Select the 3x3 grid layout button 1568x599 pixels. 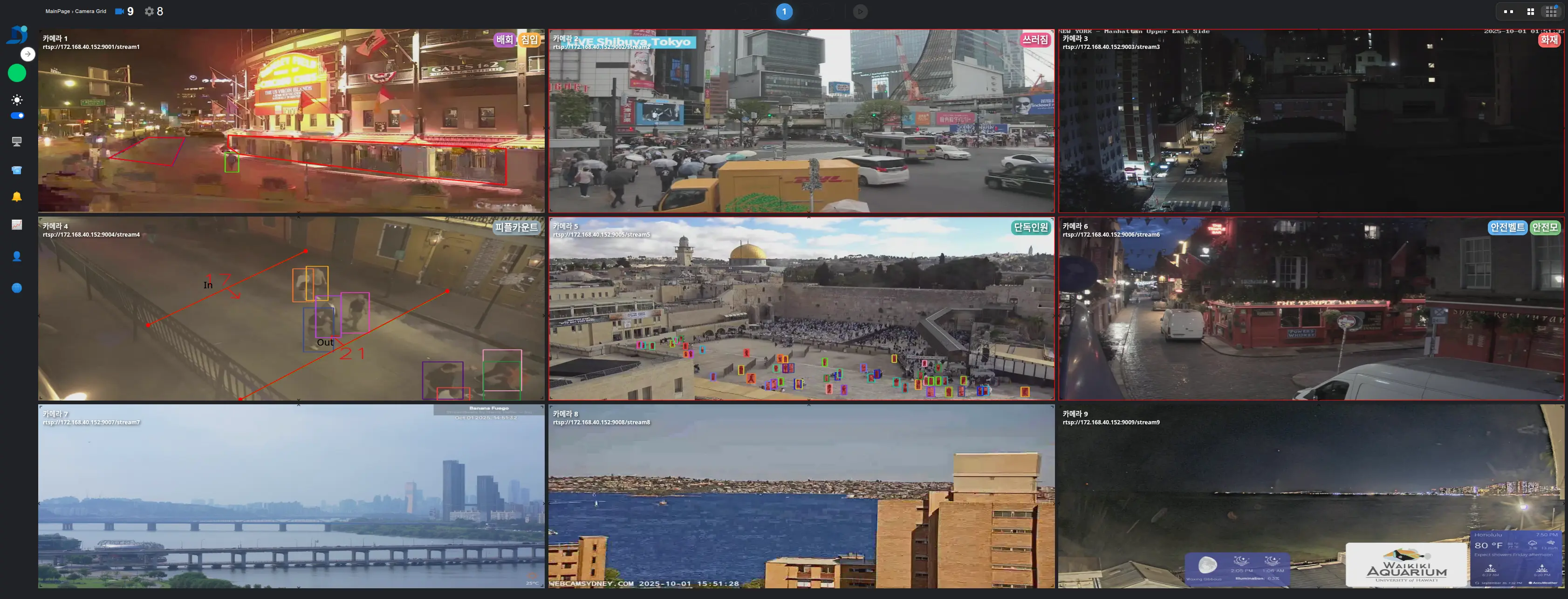1550,12
